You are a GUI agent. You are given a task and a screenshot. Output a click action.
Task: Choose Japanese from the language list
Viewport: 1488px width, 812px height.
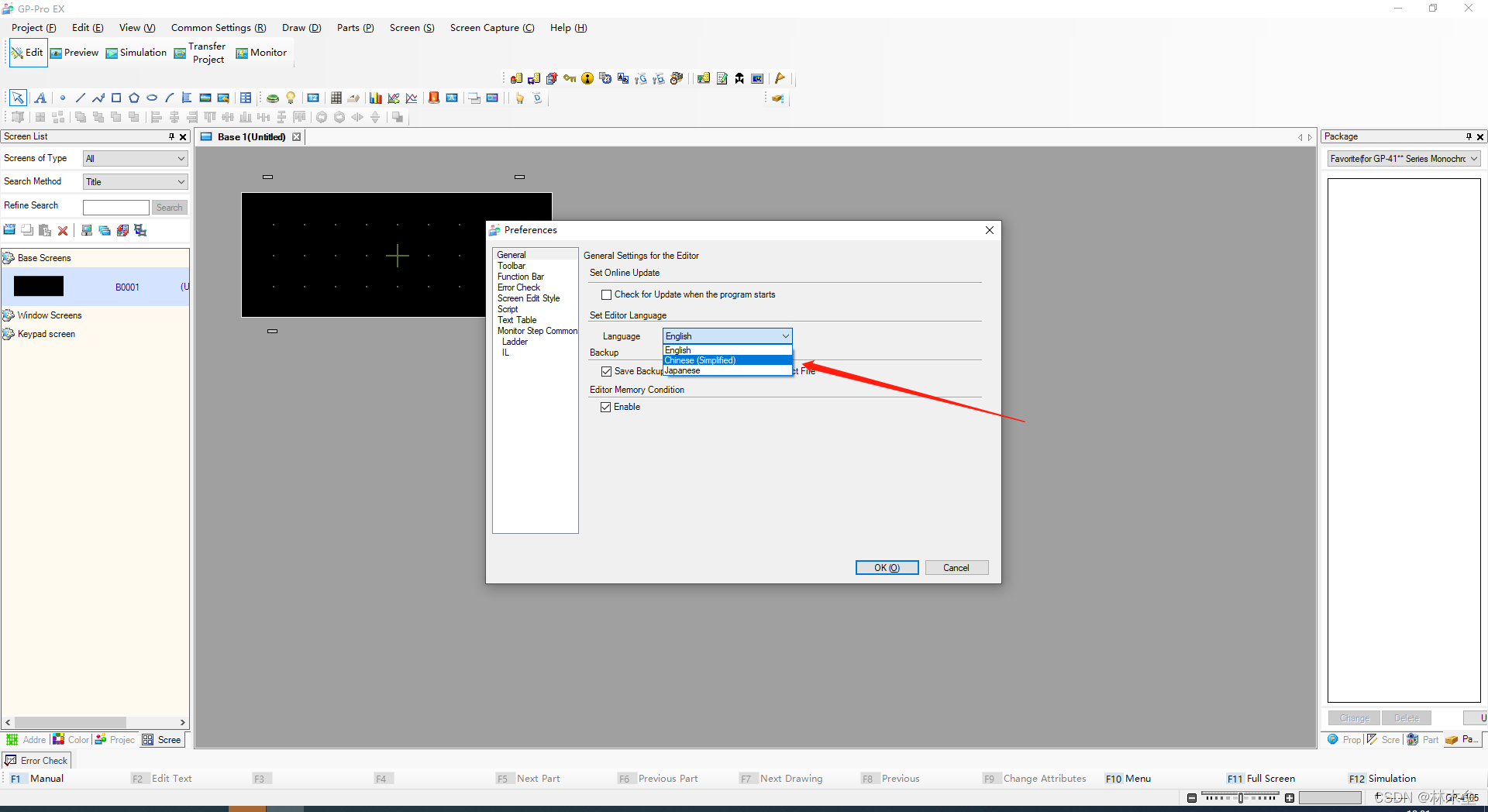click(727, 370)
